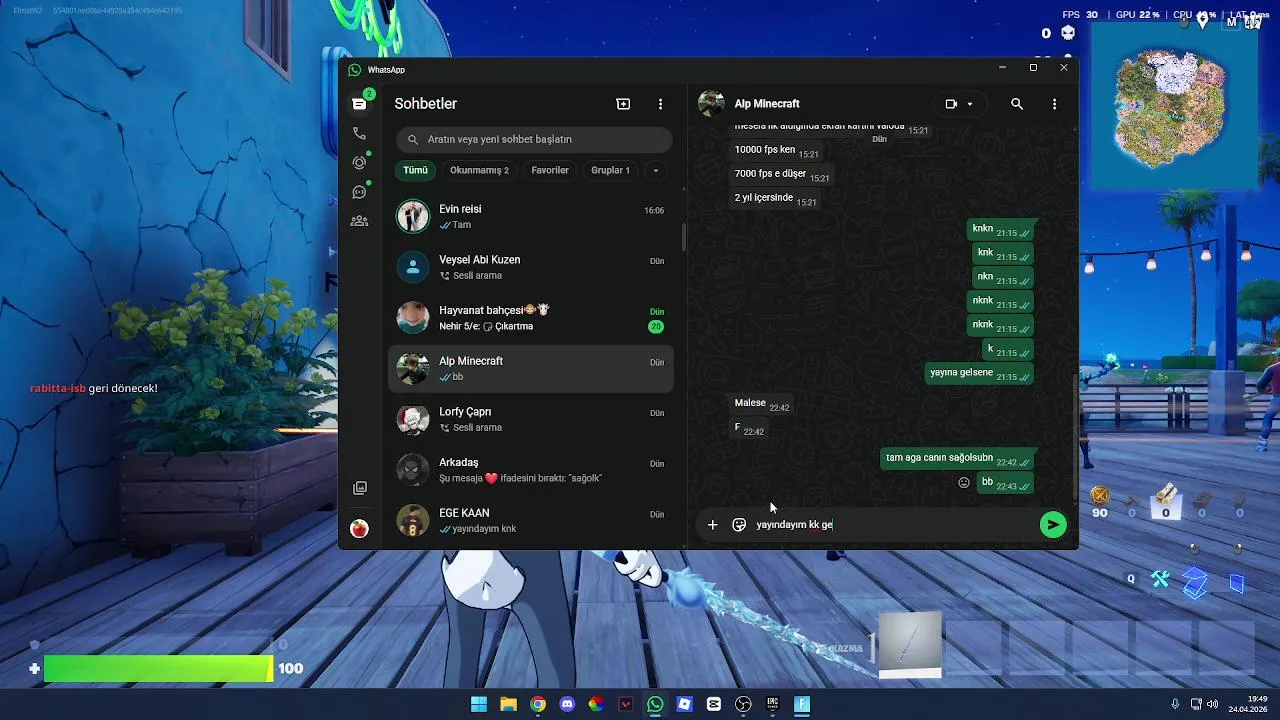Screen dimensions: 1280x720
Task: Open the Alp Minecraft chat options menu
Action: tap(1054, 104)
